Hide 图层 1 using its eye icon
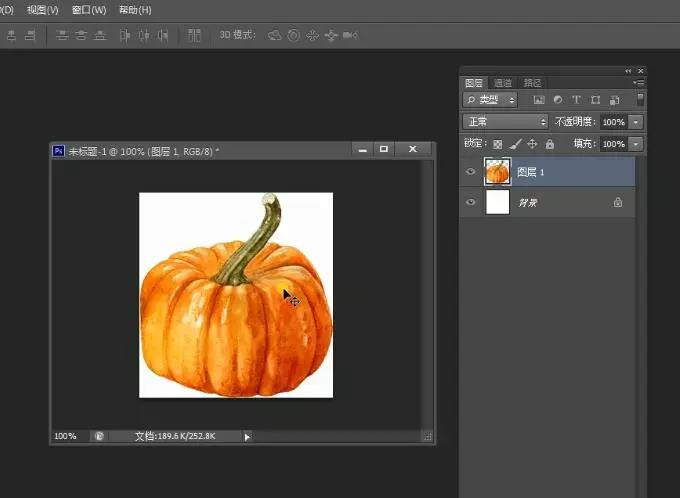Image resolution: width=680 pixels, height=498 pixels. pyautogui.click(x=471, y=172)
